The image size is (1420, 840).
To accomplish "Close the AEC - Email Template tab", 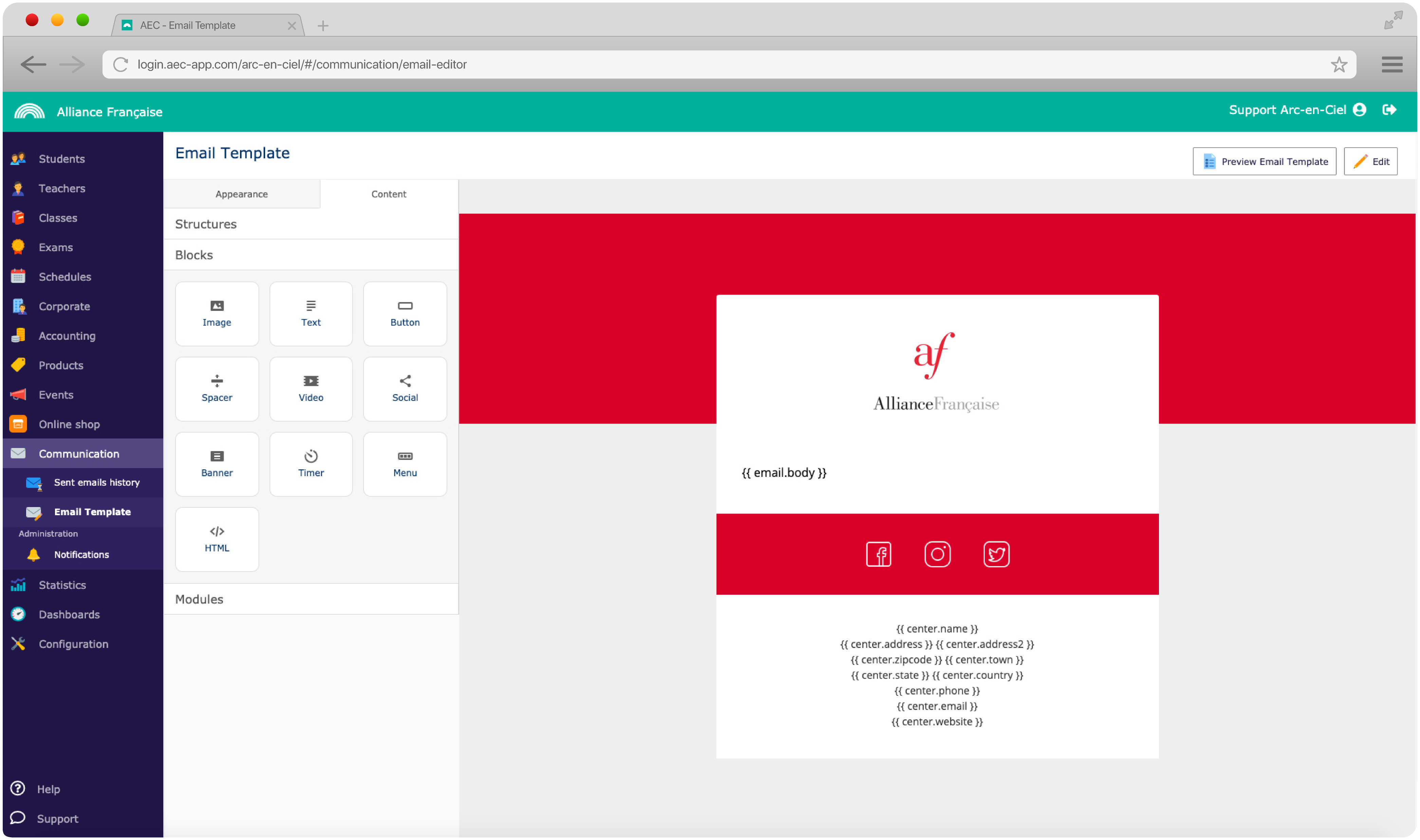I will tap(292, 25).
